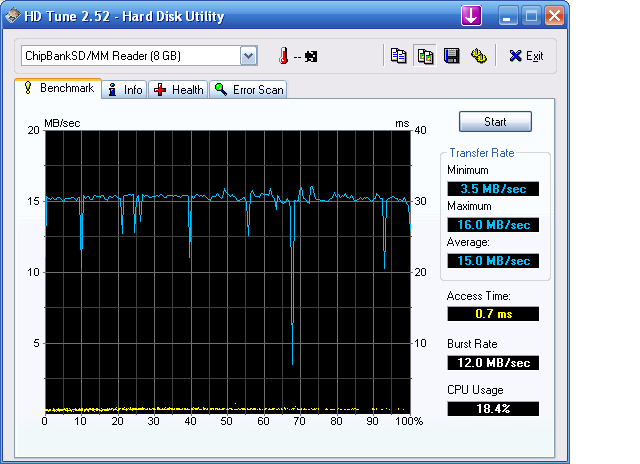Click the ms axis label on graph

(x=402, y=123)
